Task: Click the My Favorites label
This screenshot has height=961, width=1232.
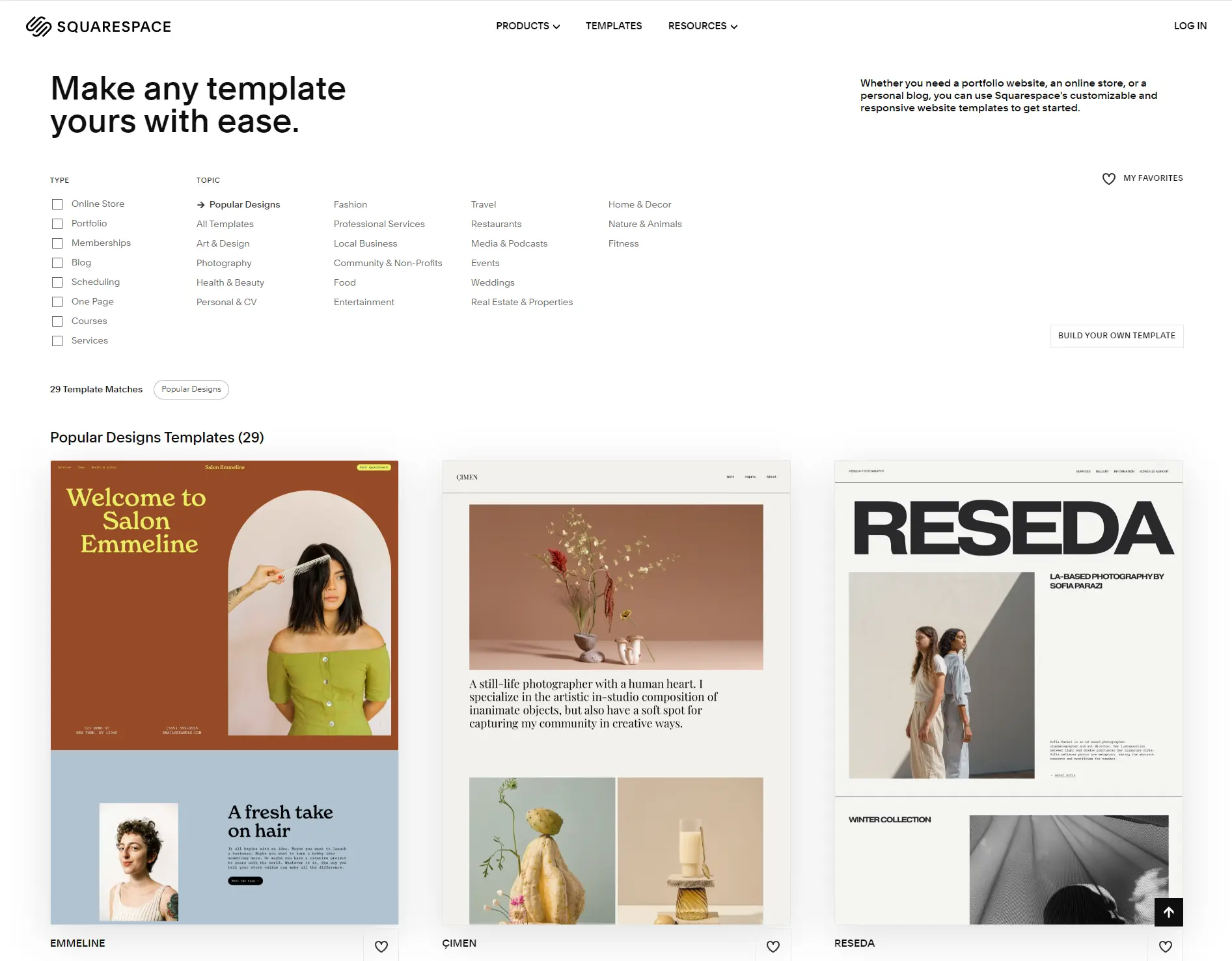Action: coord(1153,178)
